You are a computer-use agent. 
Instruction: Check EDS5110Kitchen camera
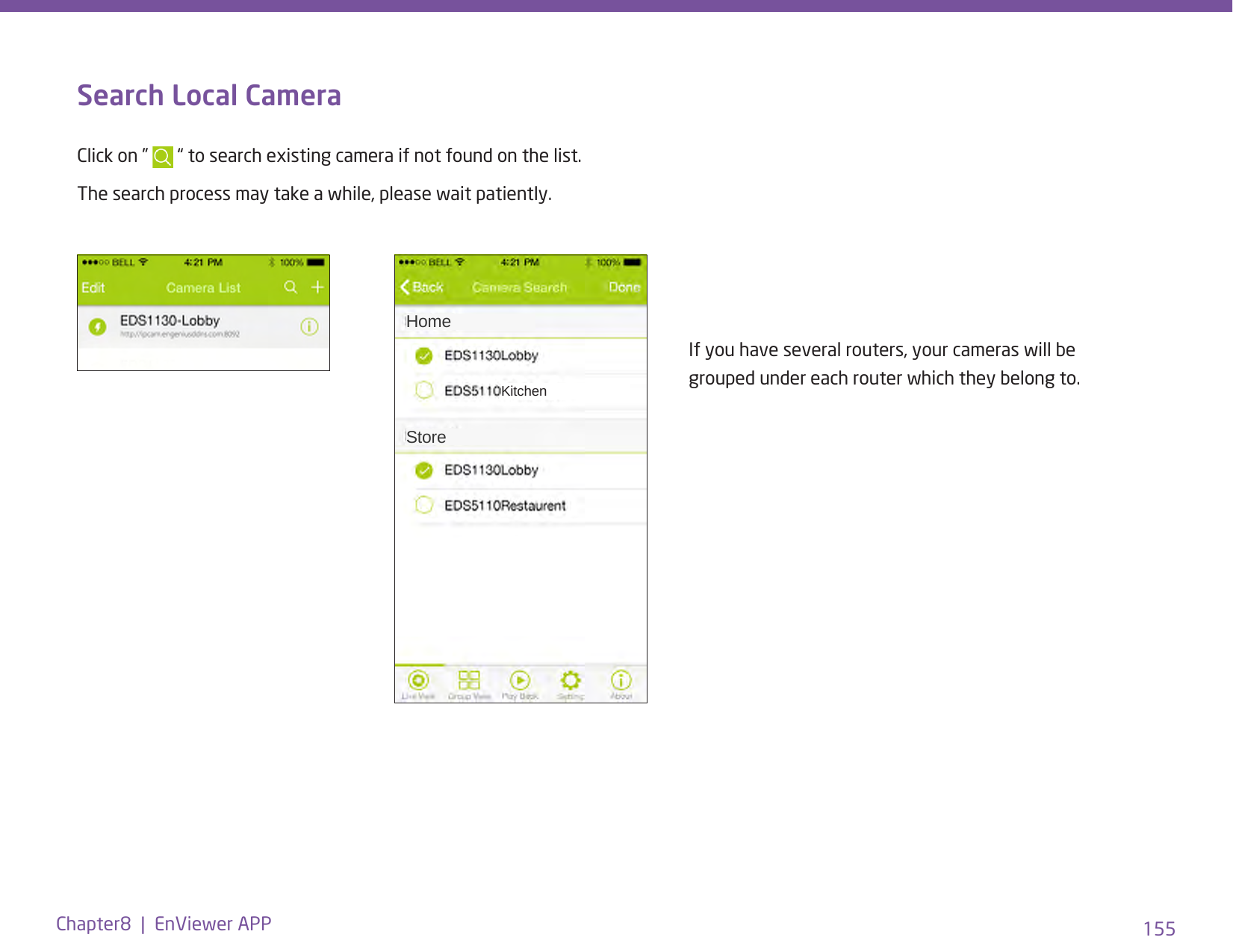[423, 391]
